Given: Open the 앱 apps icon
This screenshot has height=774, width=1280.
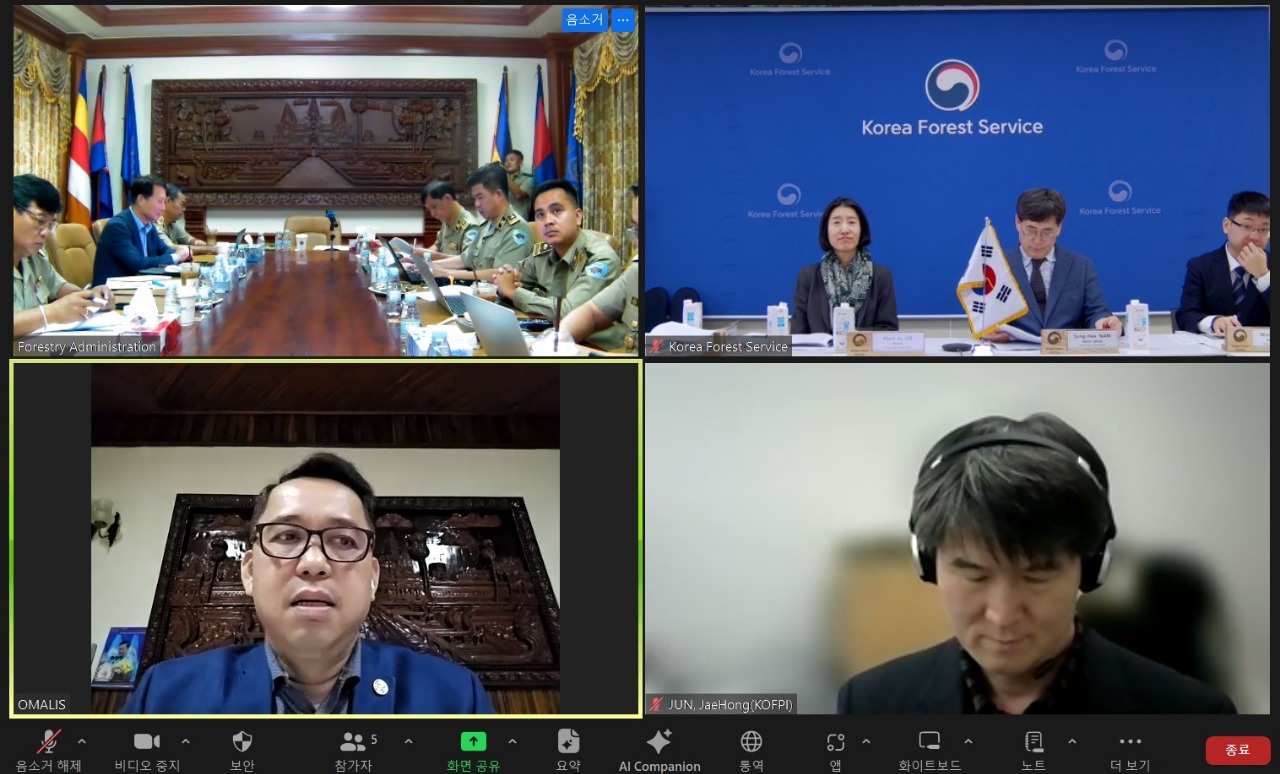Looking at the screenshot, I should (x=836, y=742).
